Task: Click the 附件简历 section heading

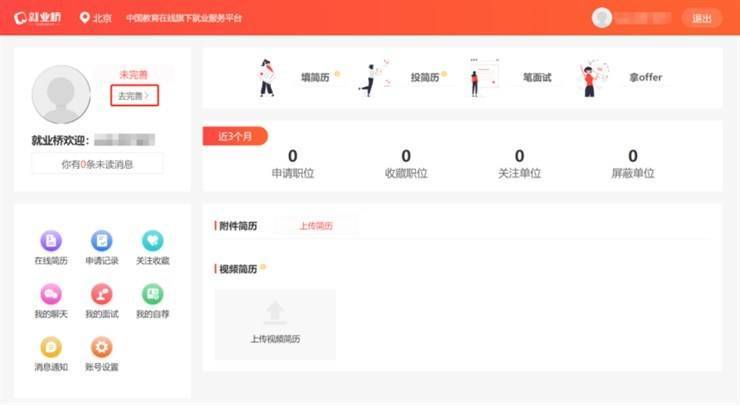Action: pos(238,226)
